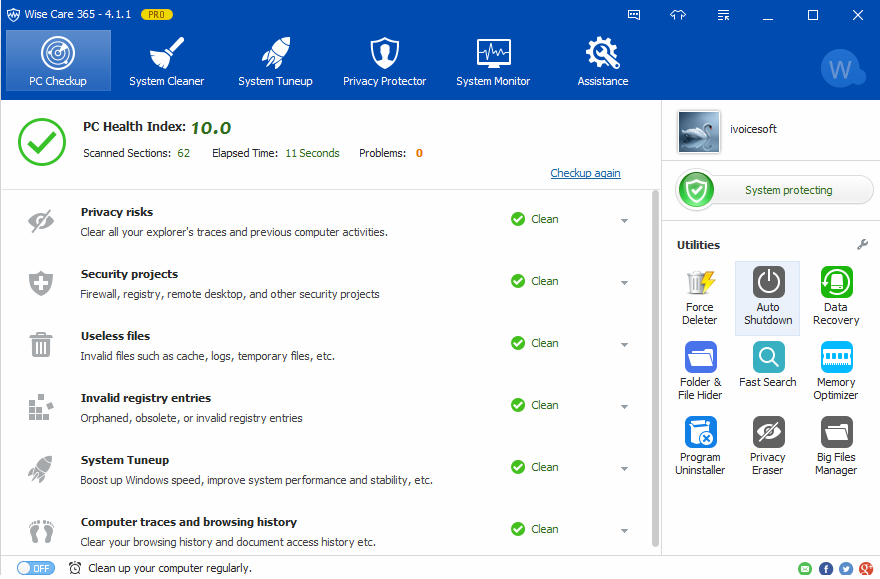Share on Twitter via the status bar icon

point(846,568)
